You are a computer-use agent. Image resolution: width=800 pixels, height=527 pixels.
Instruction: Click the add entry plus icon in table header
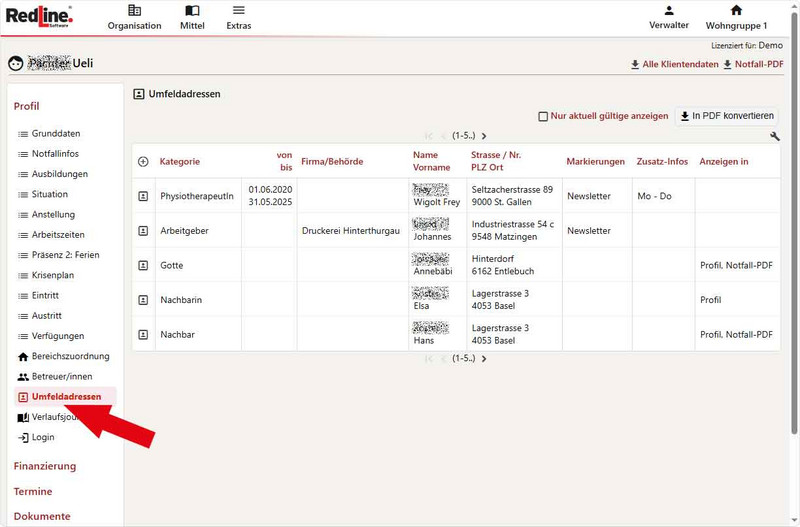tap(143, 162)
